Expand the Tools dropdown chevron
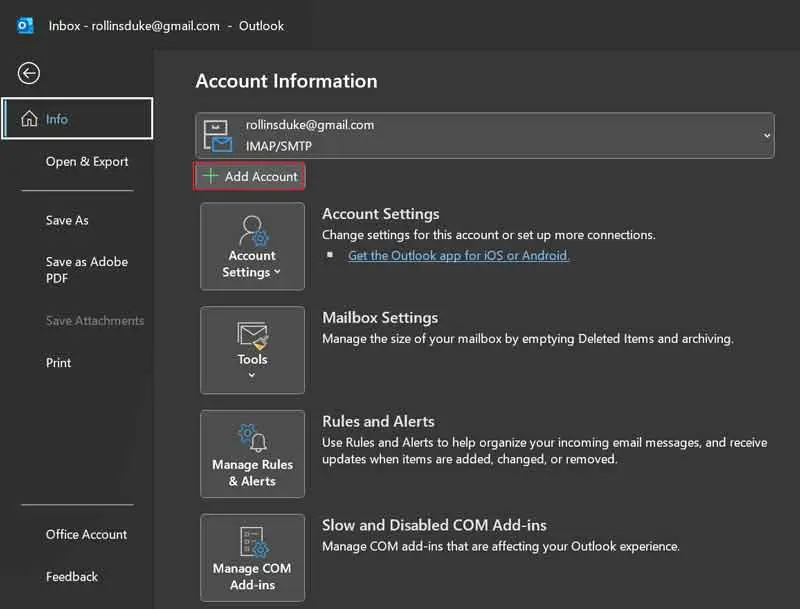The image size is (800, 609). point(252,375)
